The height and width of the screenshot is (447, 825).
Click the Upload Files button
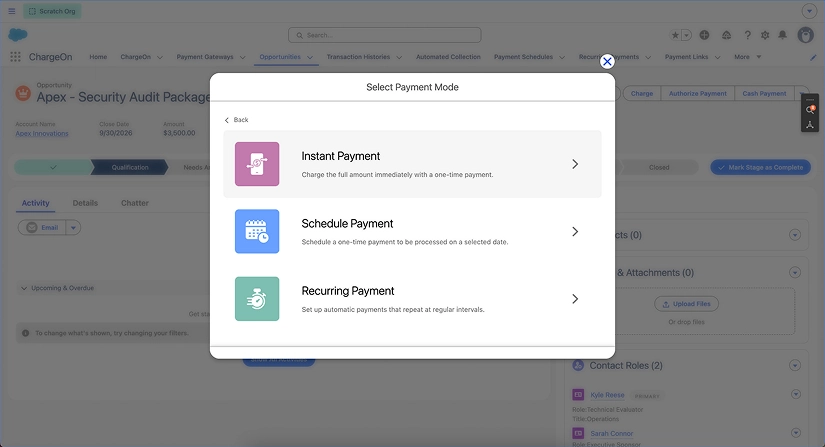click(x=686, y=304)
